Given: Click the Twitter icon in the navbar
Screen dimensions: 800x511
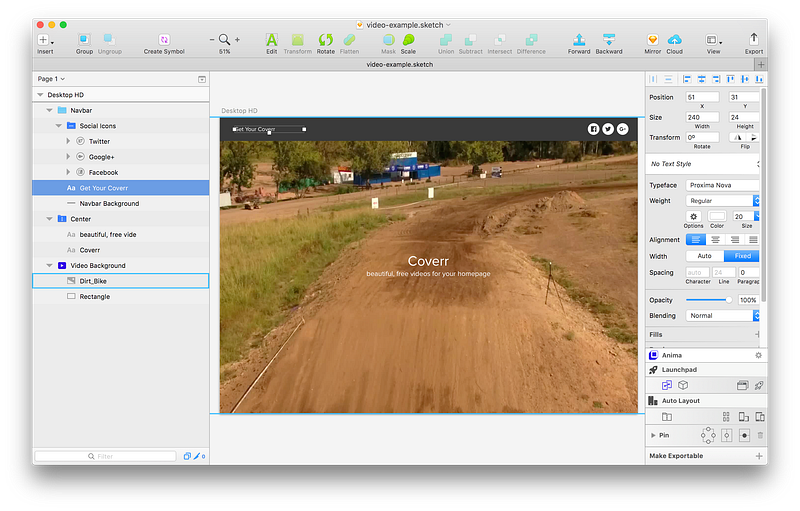Looking at the screenshot, I should (x=608, y=129).
